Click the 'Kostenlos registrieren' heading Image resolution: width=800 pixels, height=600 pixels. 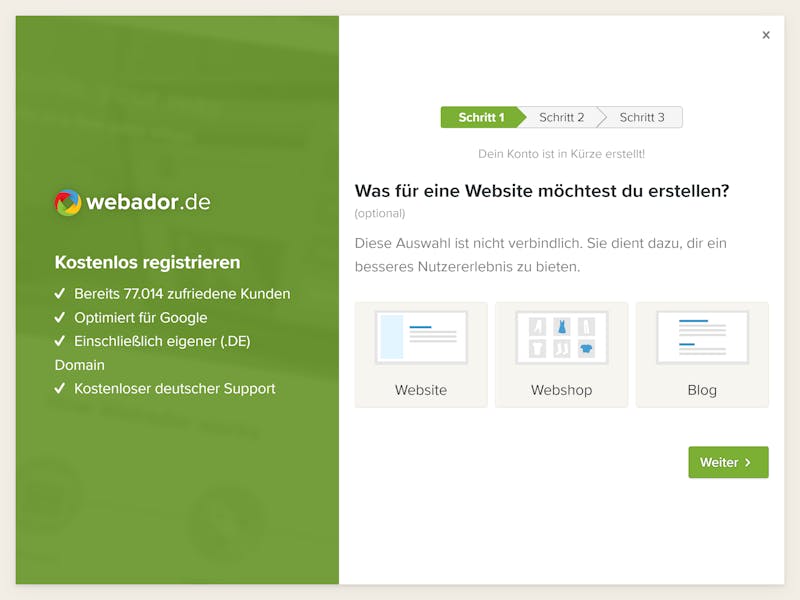[x=147, y=262]
